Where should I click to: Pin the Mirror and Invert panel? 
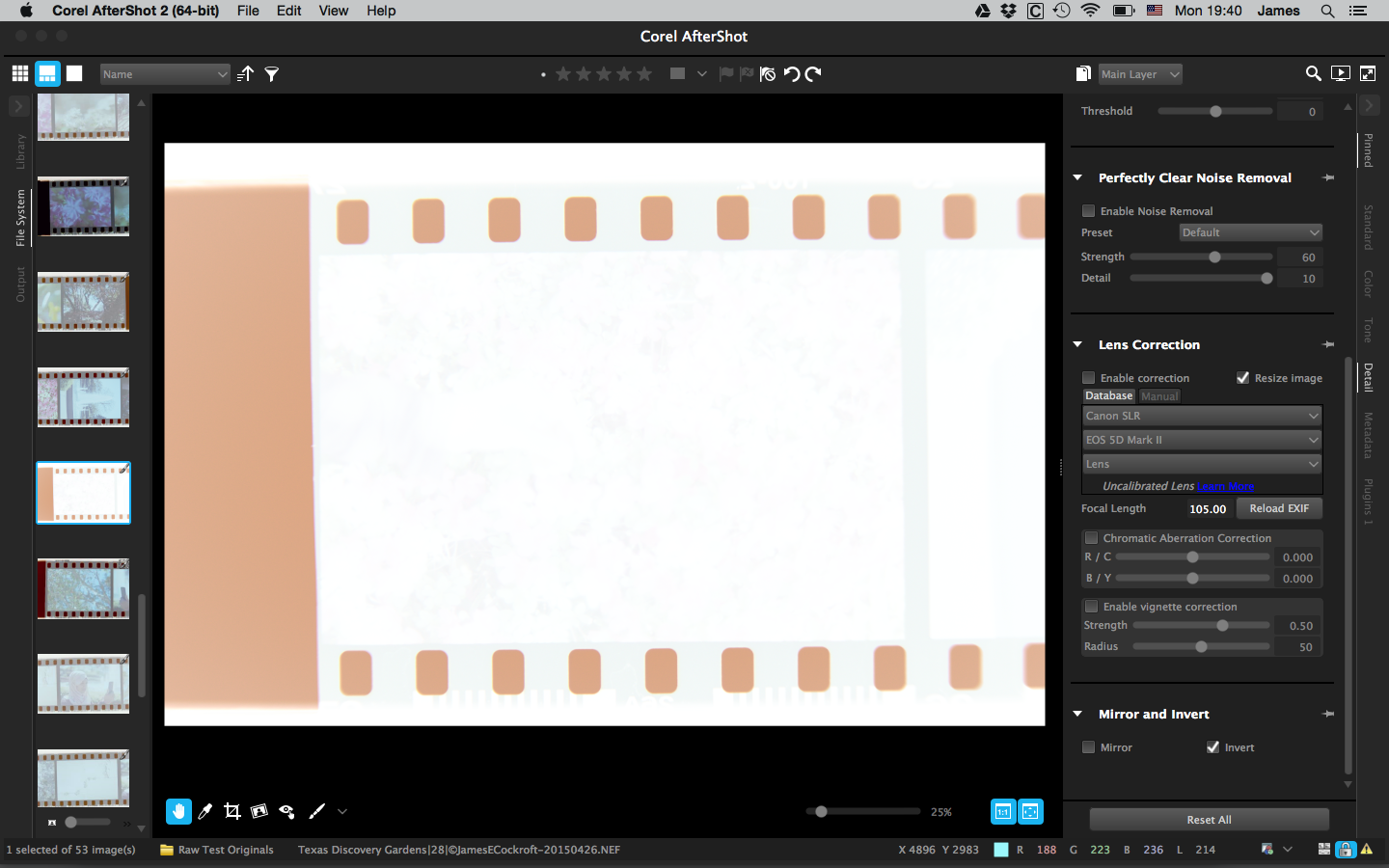(x=1328, y=714)
